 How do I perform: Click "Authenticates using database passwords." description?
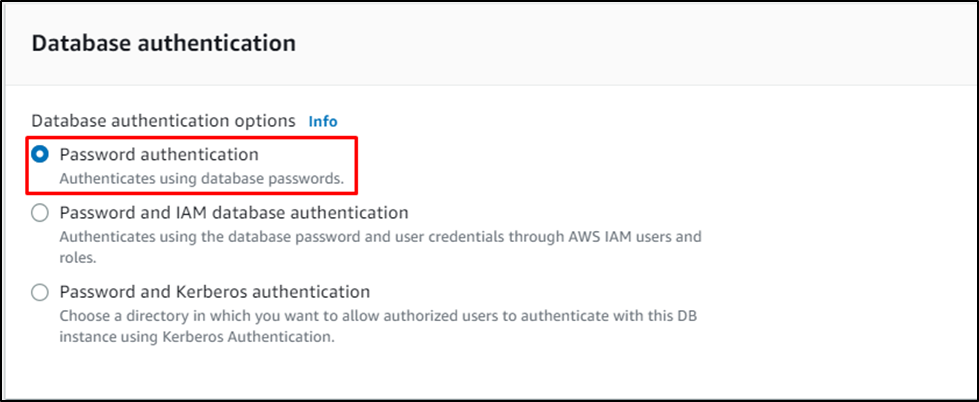(x=201, y=178)
